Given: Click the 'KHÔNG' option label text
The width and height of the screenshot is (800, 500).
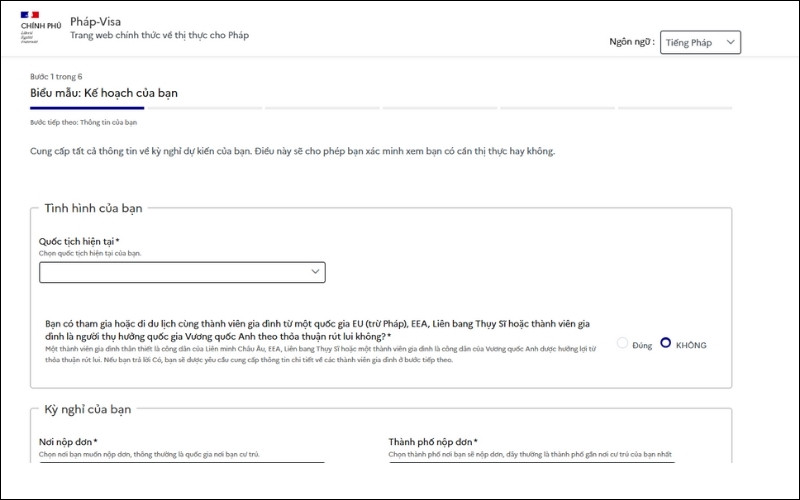Looking at the screenshot, I should coord(691,345).
